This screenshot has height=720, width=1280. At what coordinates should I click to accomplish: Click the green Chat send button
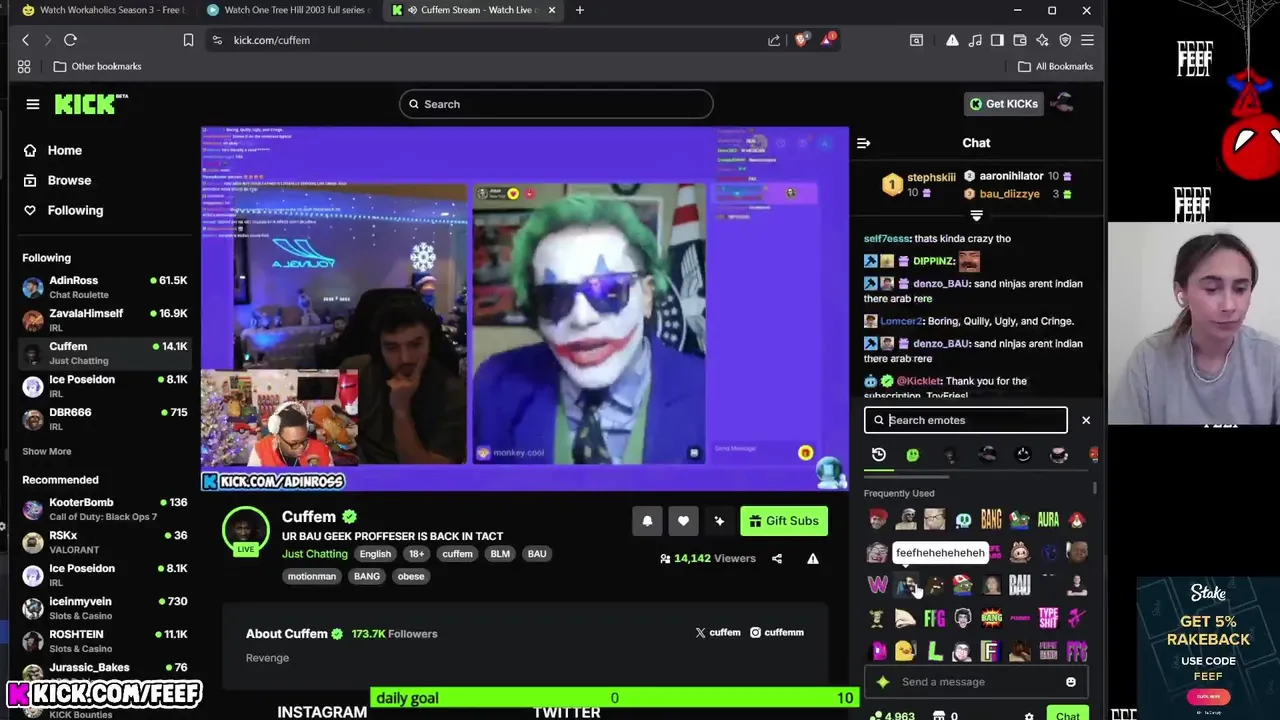point(1067,714)
